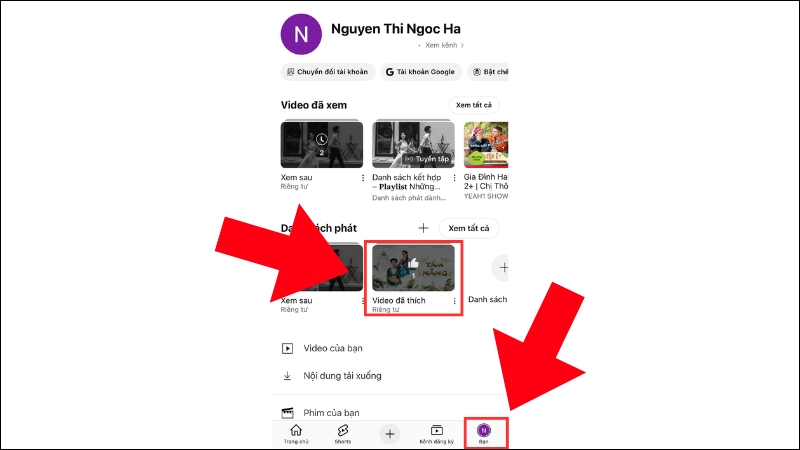This screenshot has height=450, width=800.
Task: Tap the create plus button in bottom bar
Action: pyautogui.click(x=390, y=434)
